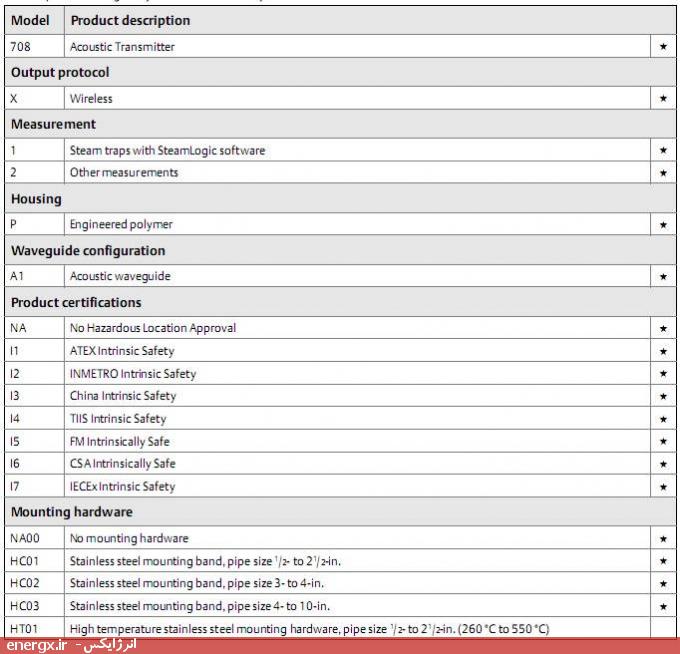This screenshot has height=654, width=680.
Task: Click the star for TIIS Intrinsic Safety
Action: (663, 419)
